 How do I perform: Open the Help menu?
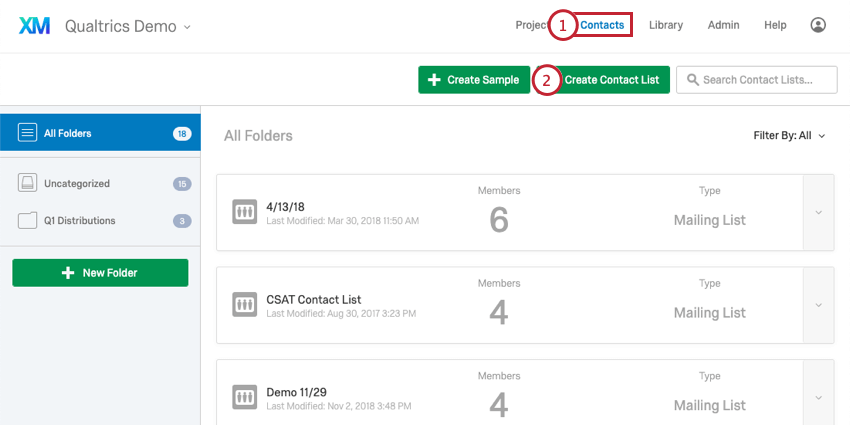[775, 25]
